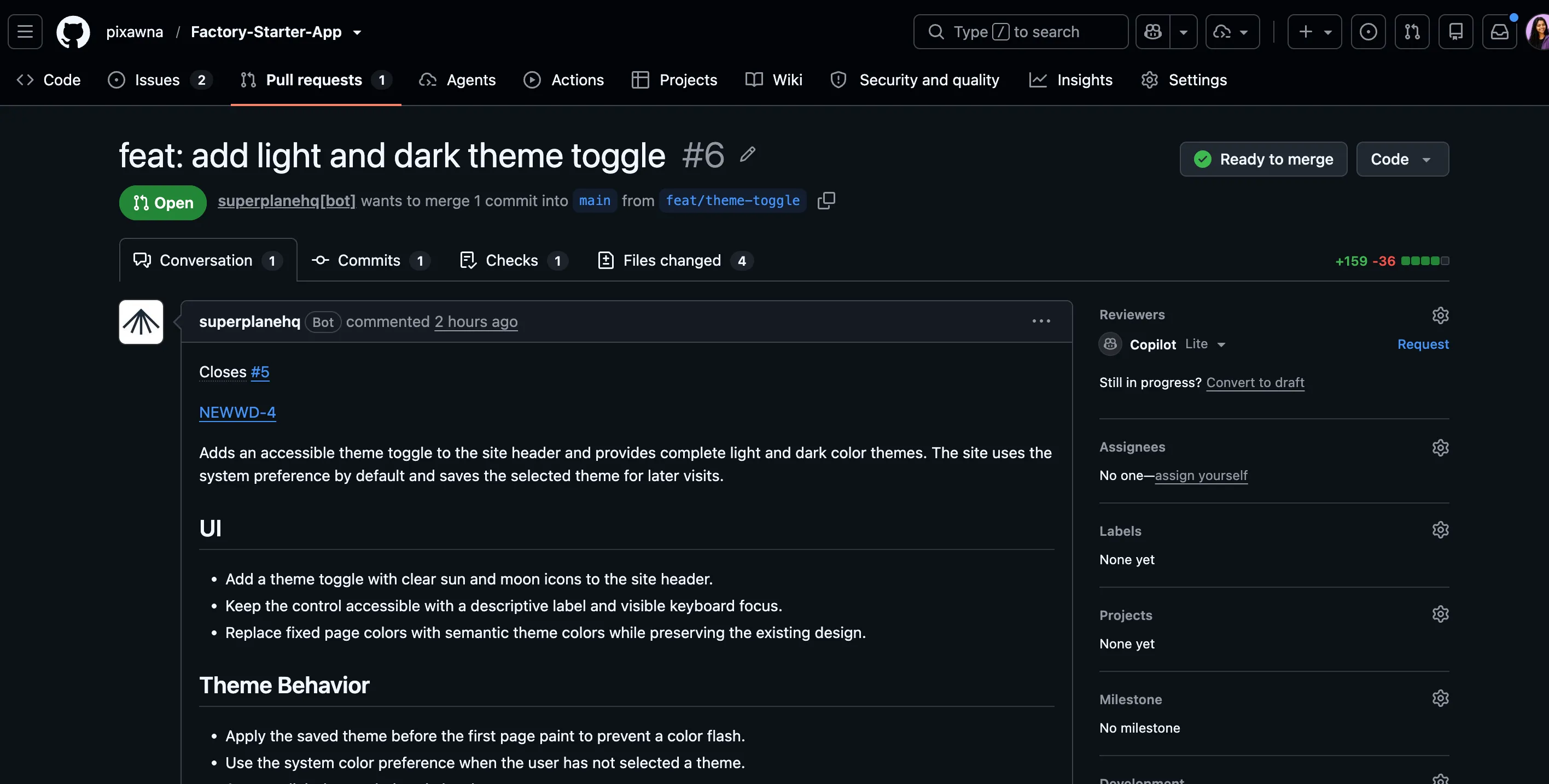This screenshot has width=1549, height=784.
Task: Open the Labels gear settings
Action: point(1440,530)
